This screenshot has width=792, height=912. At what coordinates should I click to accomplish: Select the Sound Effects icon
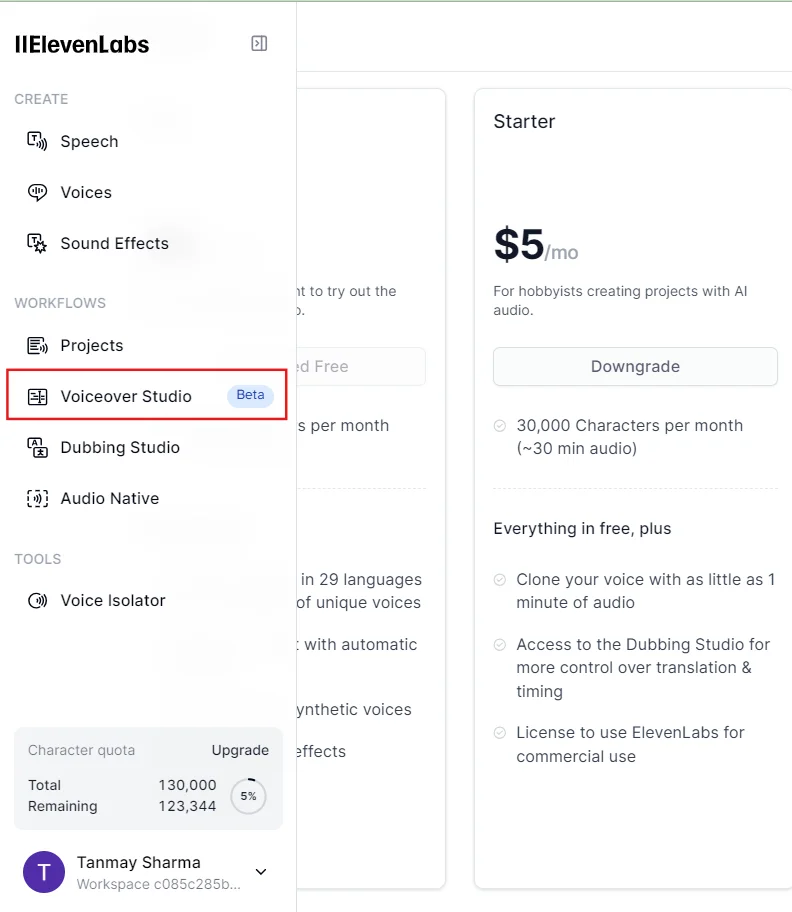pyautogui.click(x=37, y=244)
